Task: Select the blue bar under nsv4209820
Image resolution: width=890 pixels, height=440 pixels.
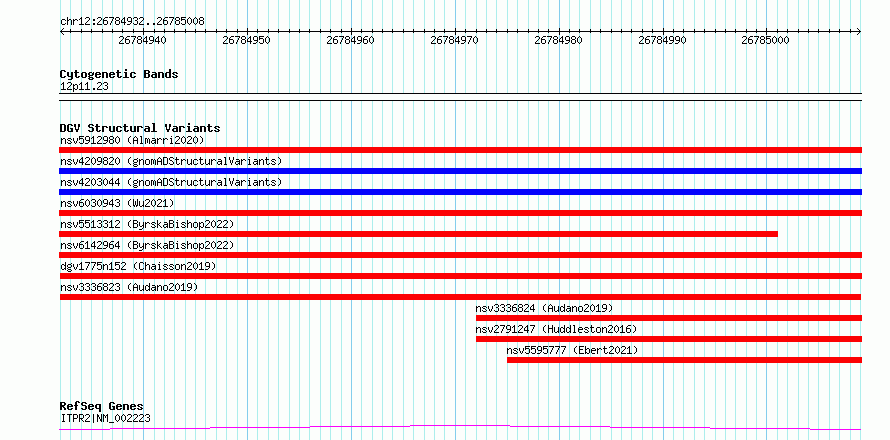Action: pos(460,171)
